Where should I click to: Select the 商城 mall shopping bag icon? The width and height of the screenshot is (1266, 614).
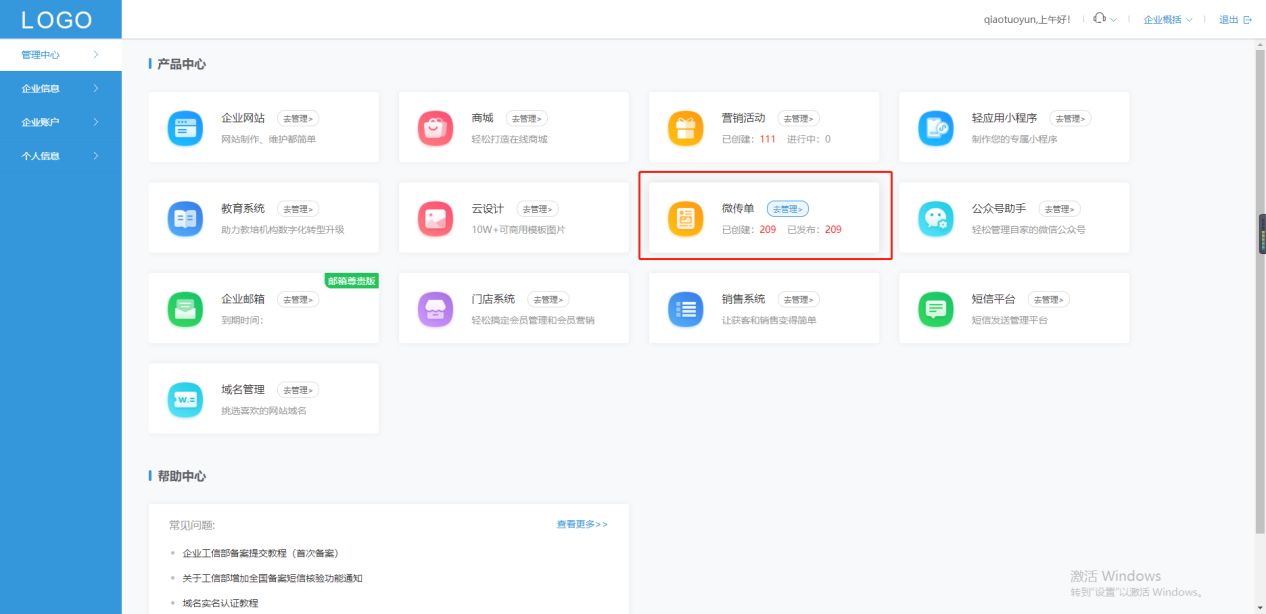434,127
